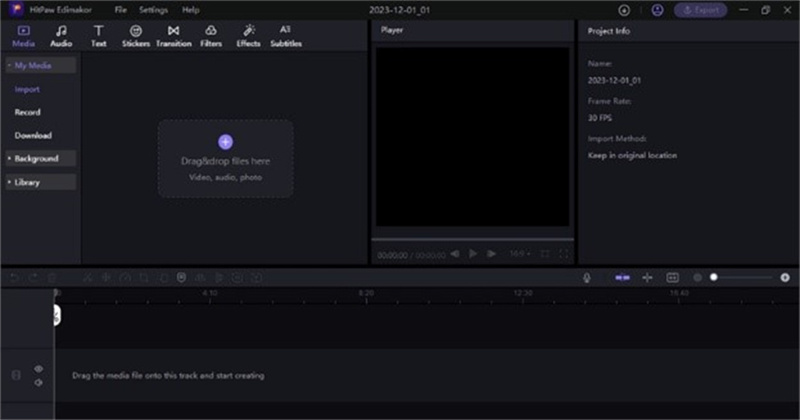
Task: Open the Media tab
Action: pyautogui.click(x=23, y=36)
